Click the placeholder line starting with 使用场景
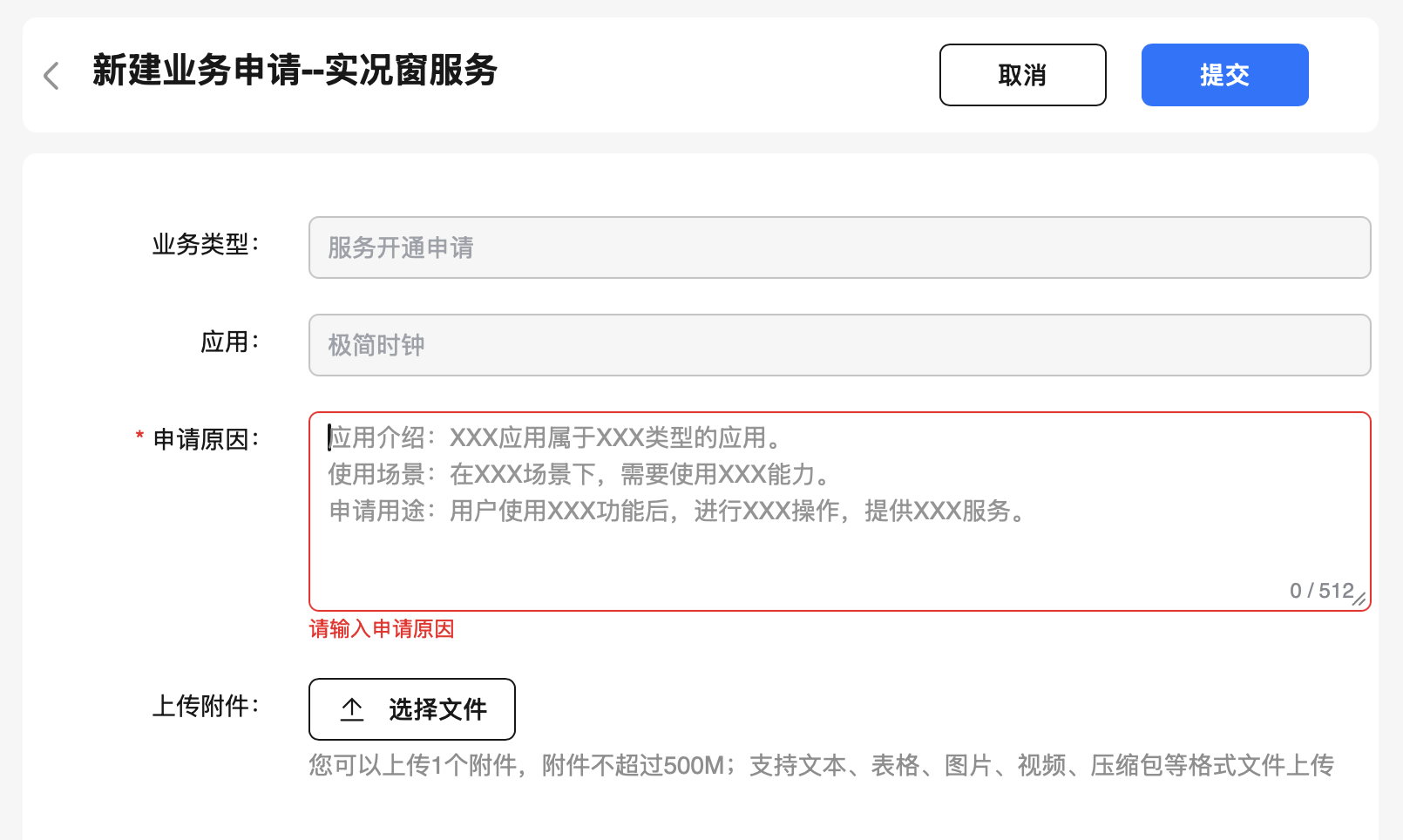The image size is (1403, 840). 579,475
